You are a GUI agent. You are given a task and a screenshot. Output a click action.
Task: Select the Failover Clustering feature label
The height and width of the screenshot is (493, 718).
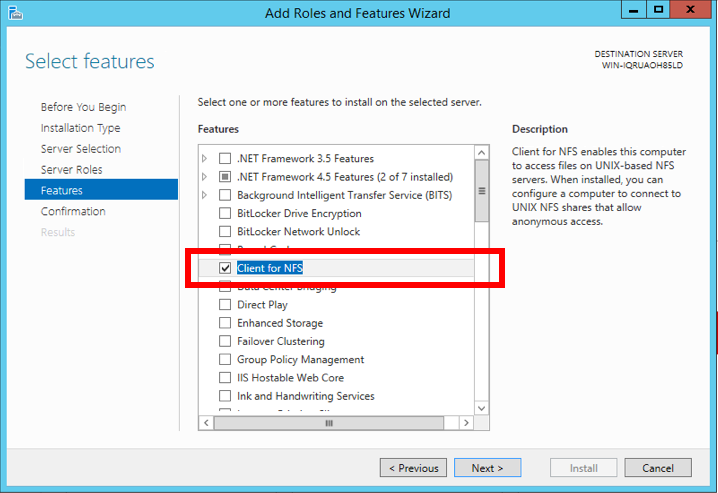pos(279,342)
